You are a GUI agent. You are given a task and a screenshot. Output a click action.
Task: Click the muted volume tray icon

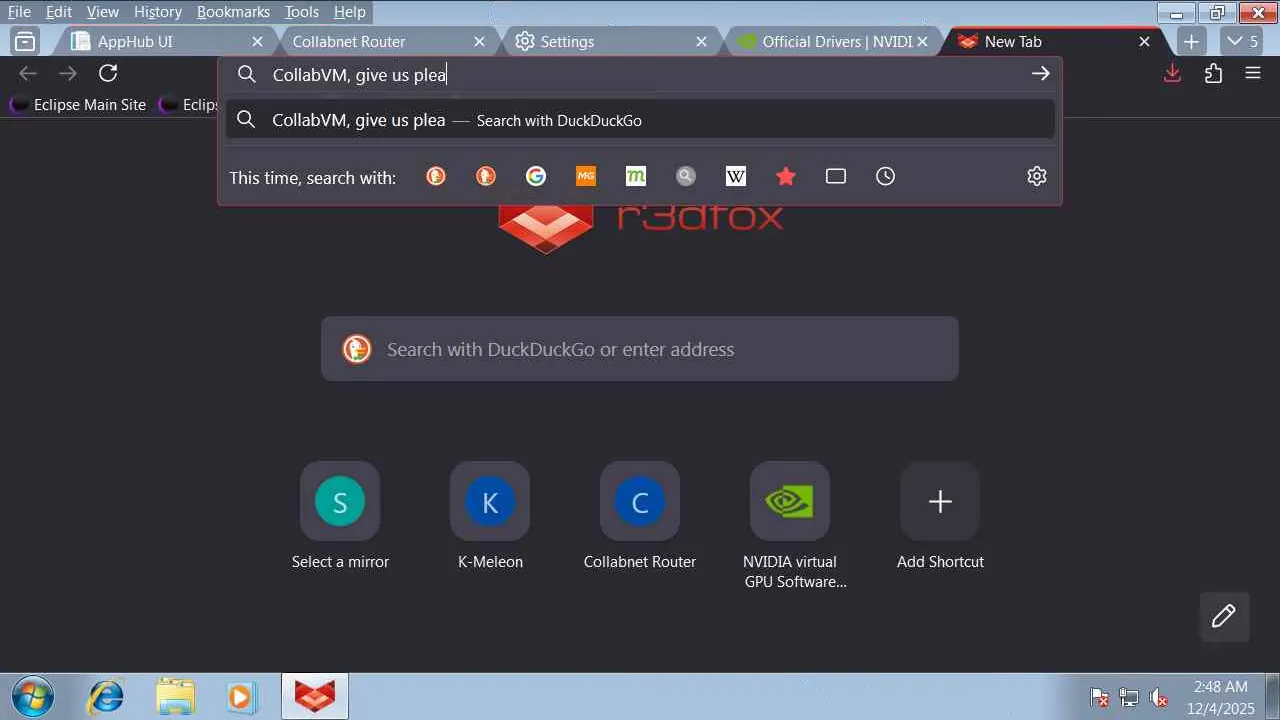[1159, 697]
